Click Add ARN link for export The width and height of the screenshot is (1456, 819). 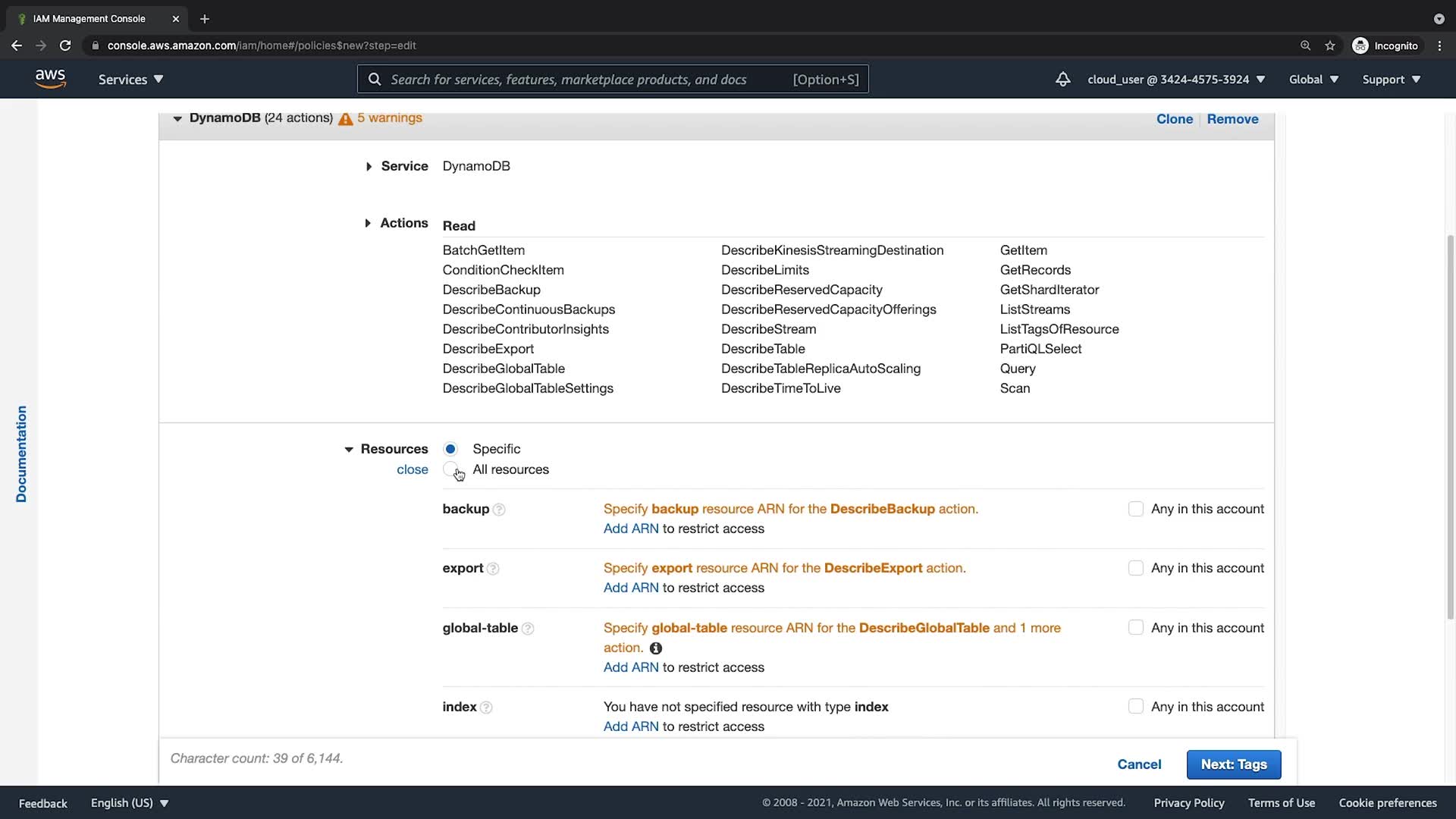pos(630,588)
